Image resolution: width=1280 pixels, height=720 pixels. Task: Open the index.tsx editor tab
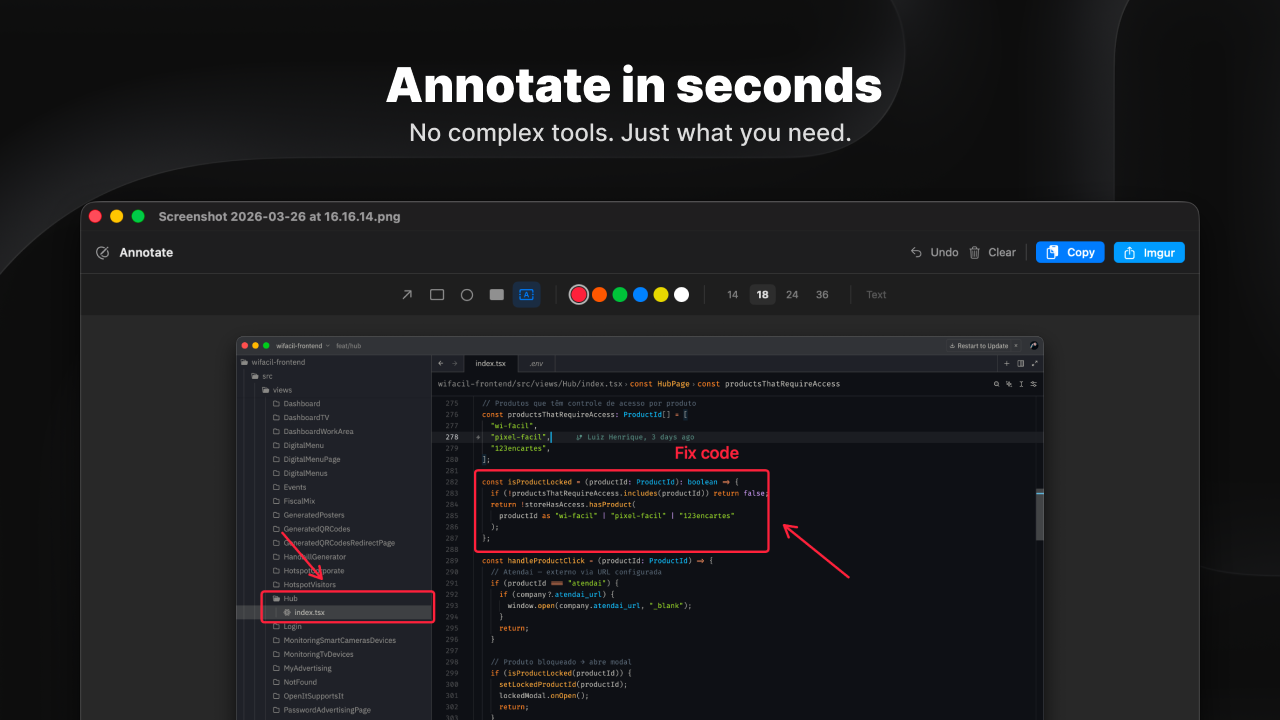pos(490,364)
